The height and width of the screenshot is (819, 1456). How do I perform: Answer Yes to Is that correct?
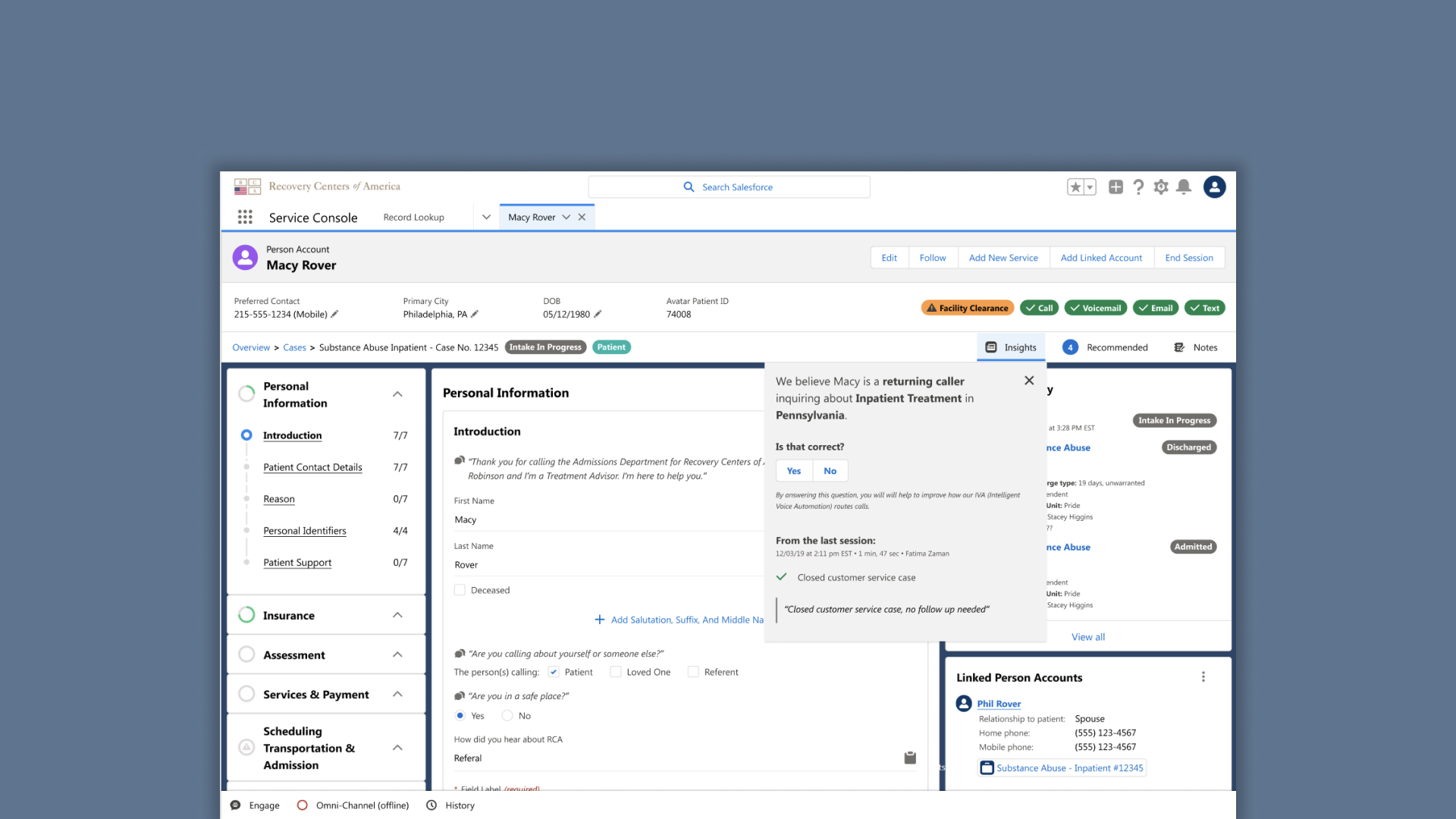tap(794, 471)
